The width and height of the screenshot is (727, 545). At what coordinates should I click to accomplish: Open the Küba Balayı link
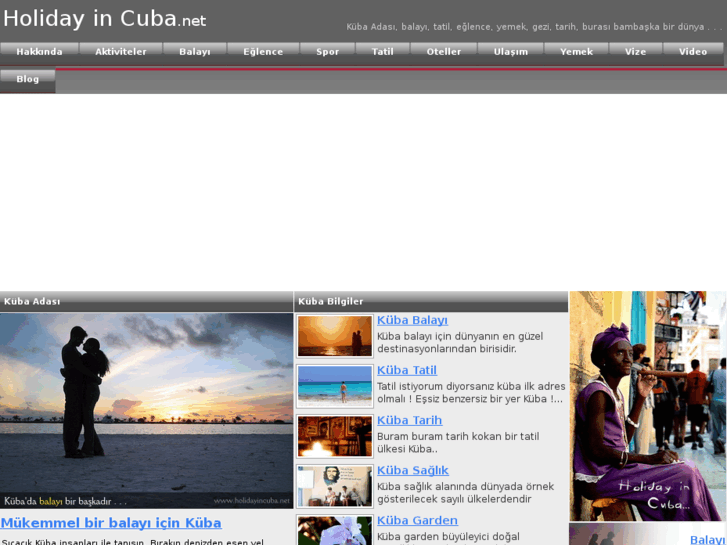coord(412,320)
